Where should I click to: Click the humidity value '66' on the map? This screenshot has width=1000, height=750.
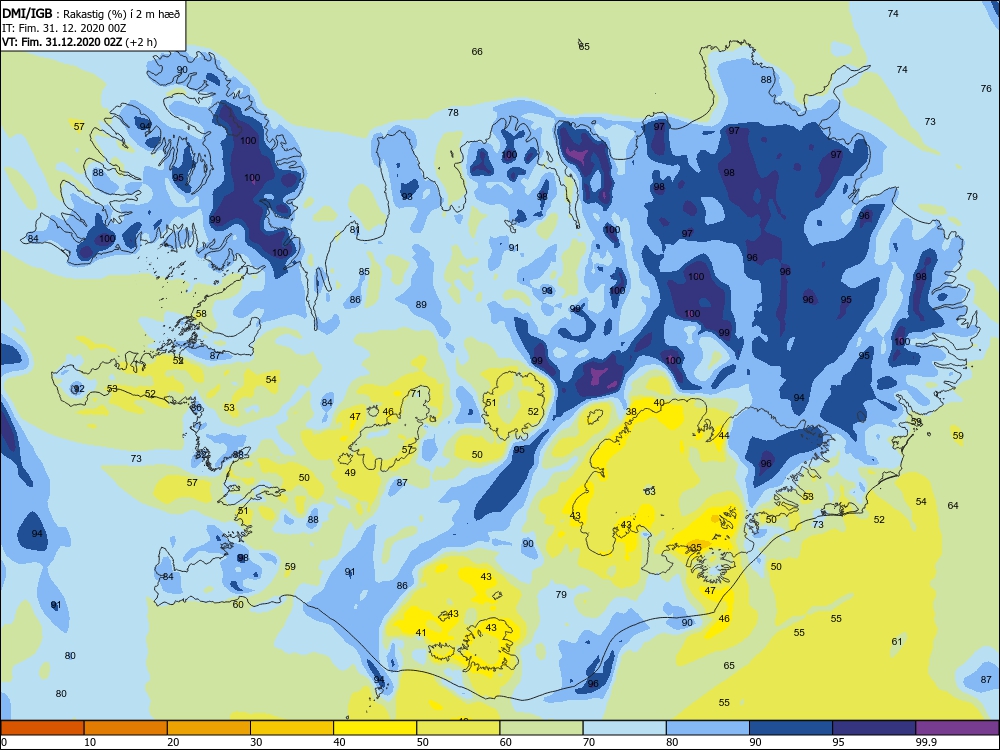coord(477,52)
